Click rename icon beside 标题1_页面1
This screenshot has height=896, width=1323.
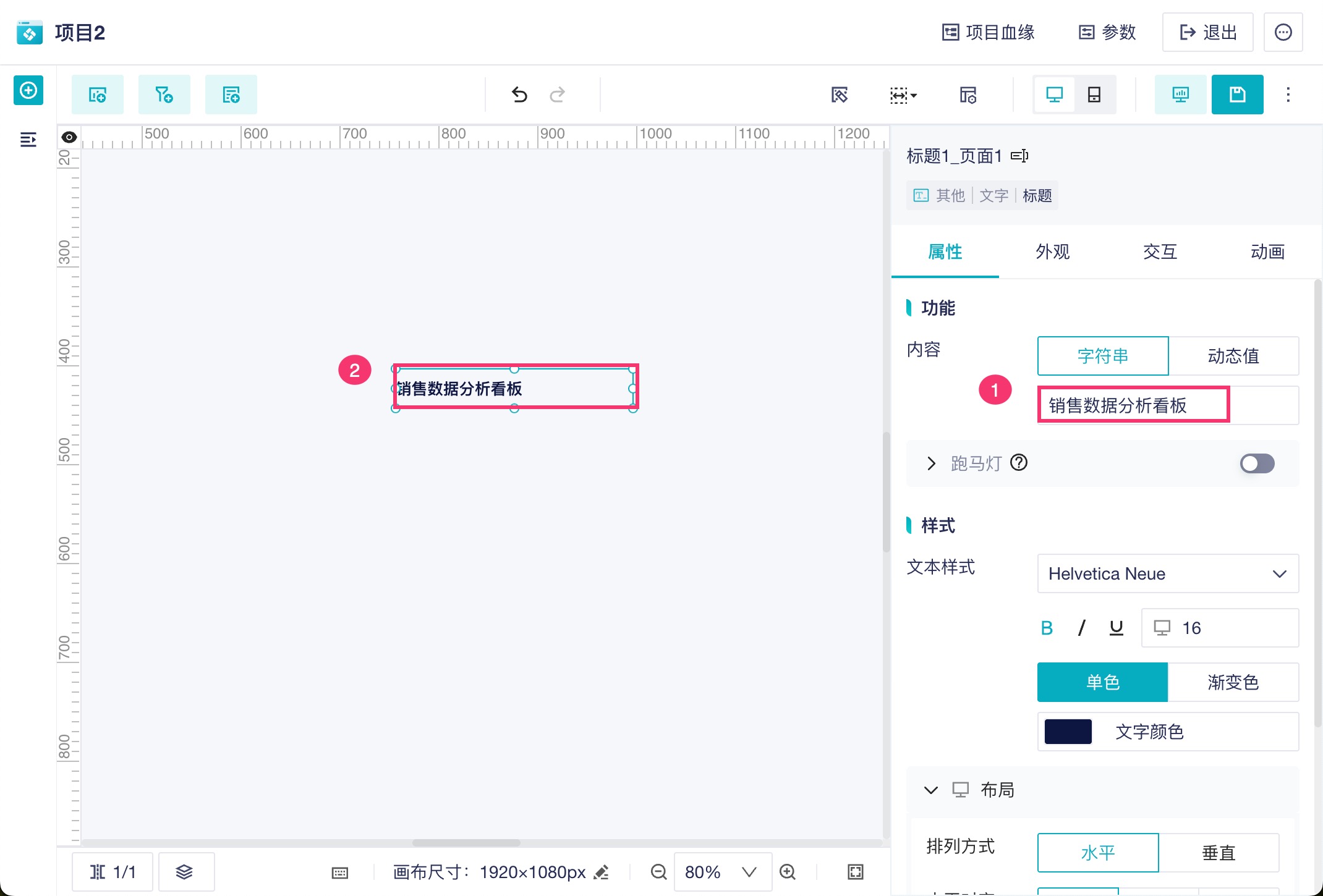(x=1019, y=156)
